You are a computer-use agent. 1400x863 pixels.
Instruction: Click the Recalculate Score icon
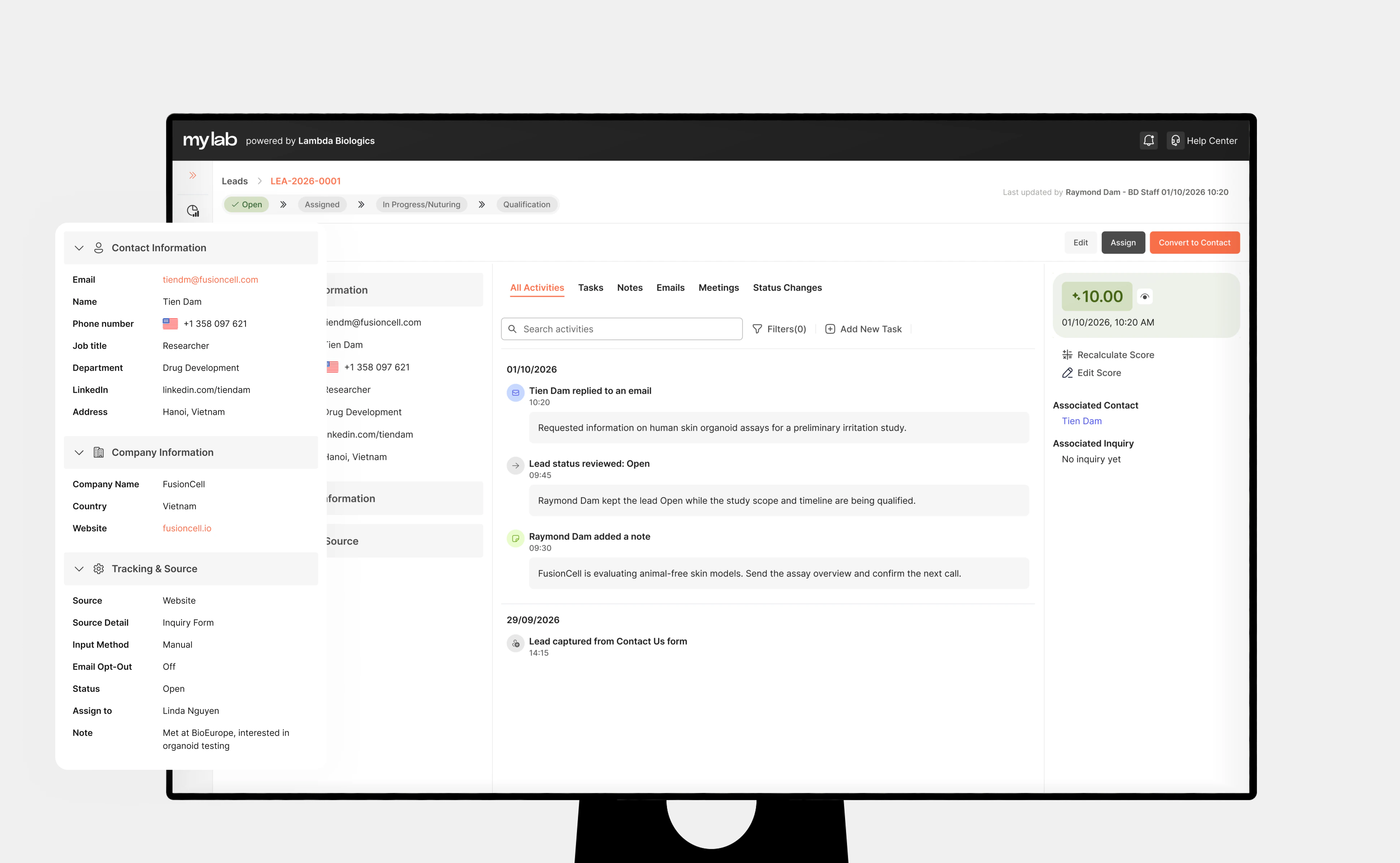[x=1067, y=354]
